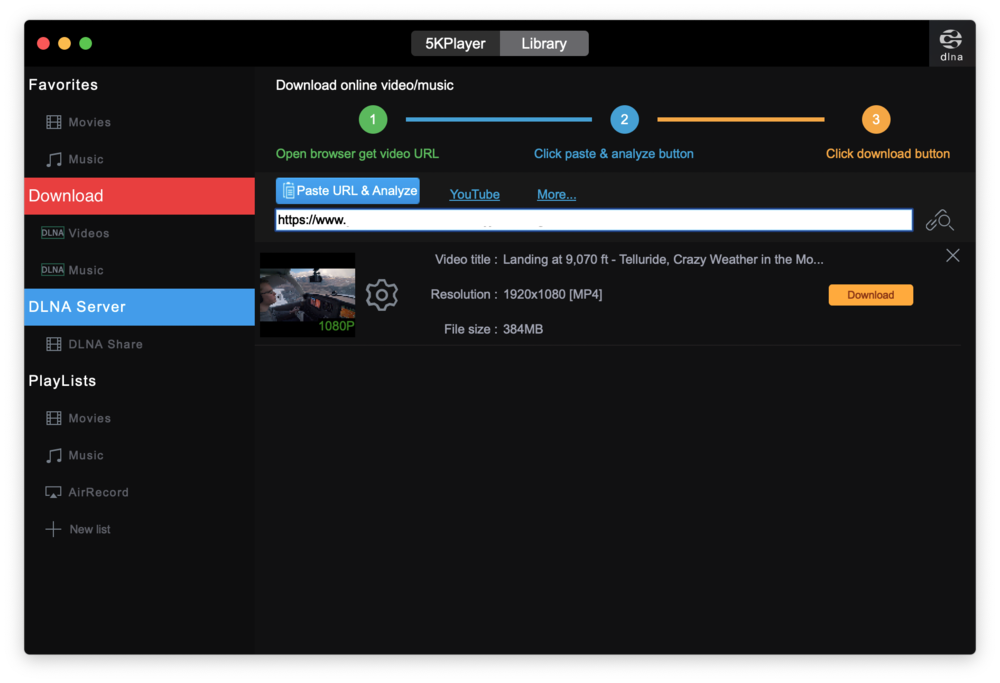Select the DLNA Server section

pyautogui.click(x=140, y=307)
